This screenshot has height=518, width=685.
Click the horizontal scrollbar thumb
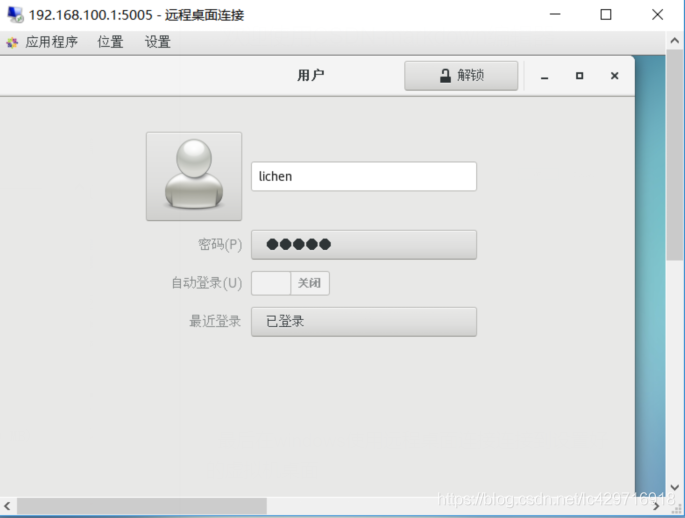tap(142, 506)
